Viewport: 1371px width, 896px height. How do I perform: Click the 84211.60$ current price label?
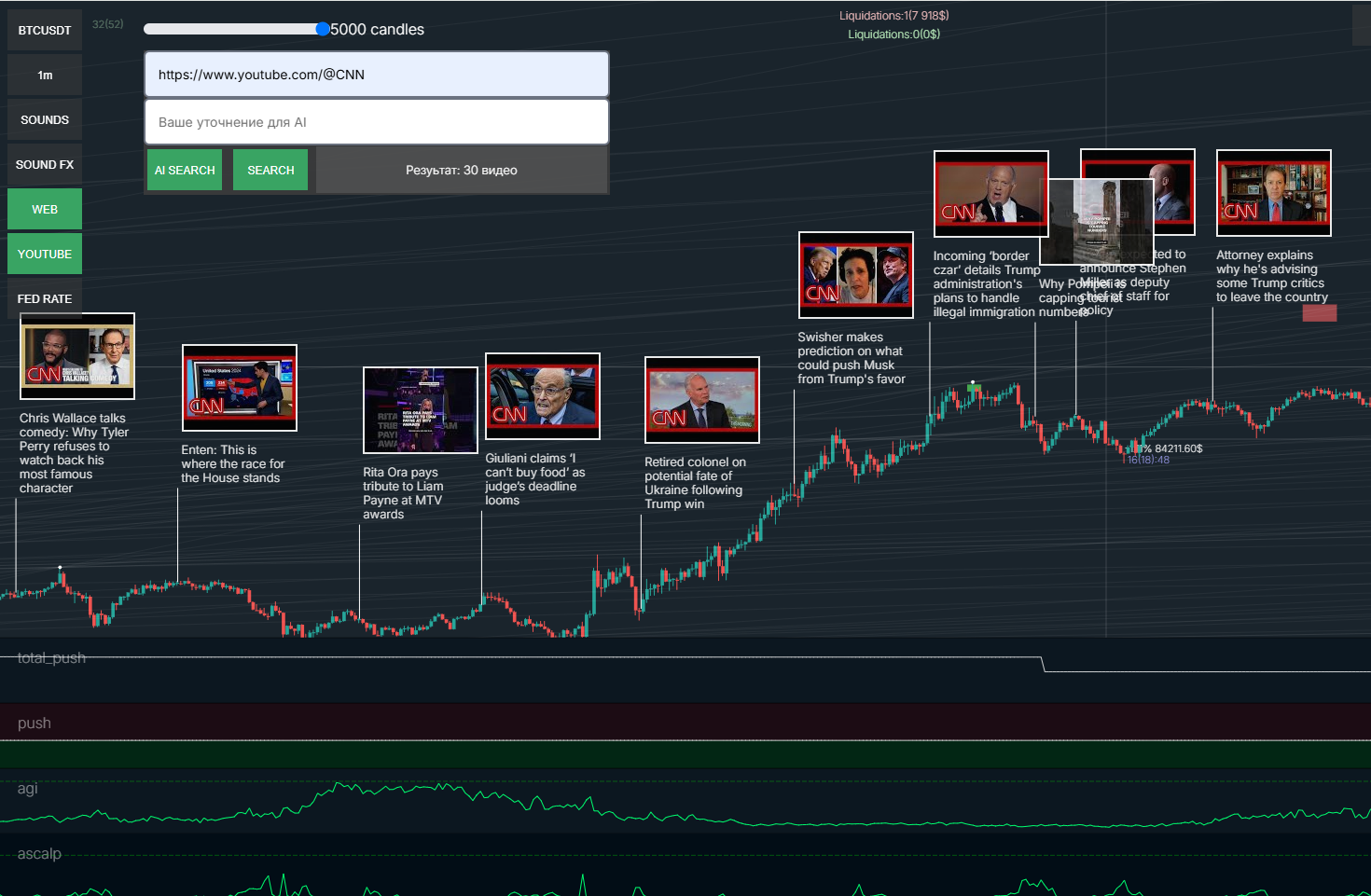(x=1178, y=448)
